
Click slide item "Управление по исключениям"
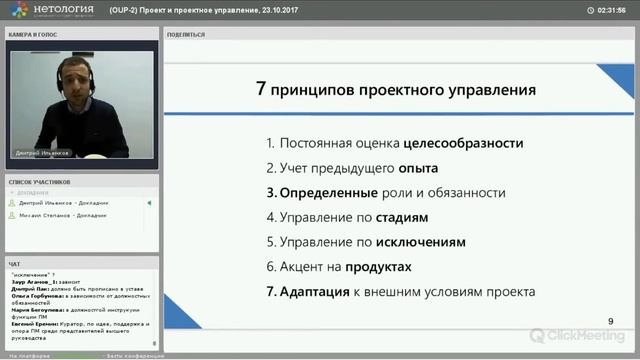366,242
